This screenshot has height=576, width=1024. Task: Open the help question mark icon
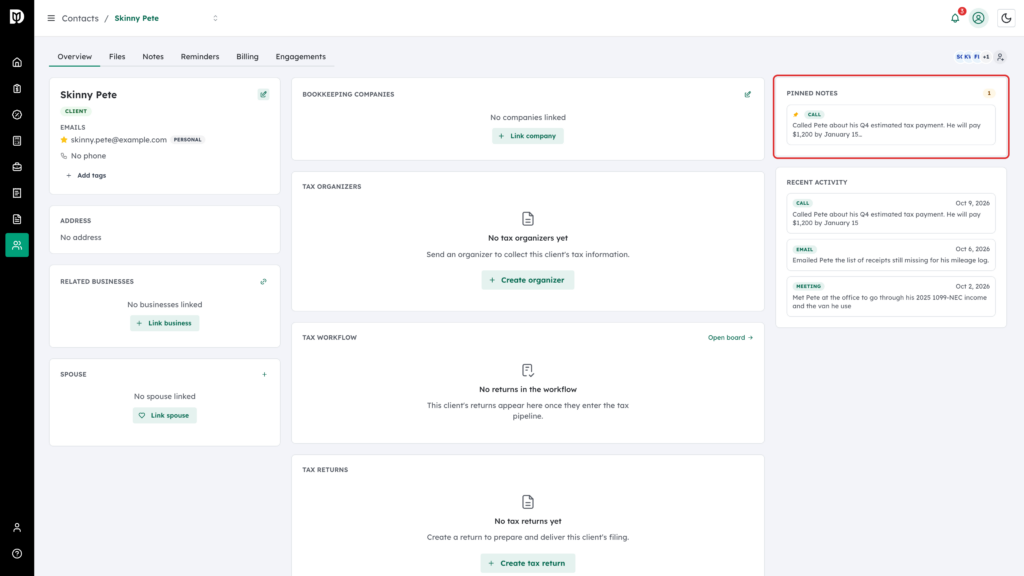(17, 554)
